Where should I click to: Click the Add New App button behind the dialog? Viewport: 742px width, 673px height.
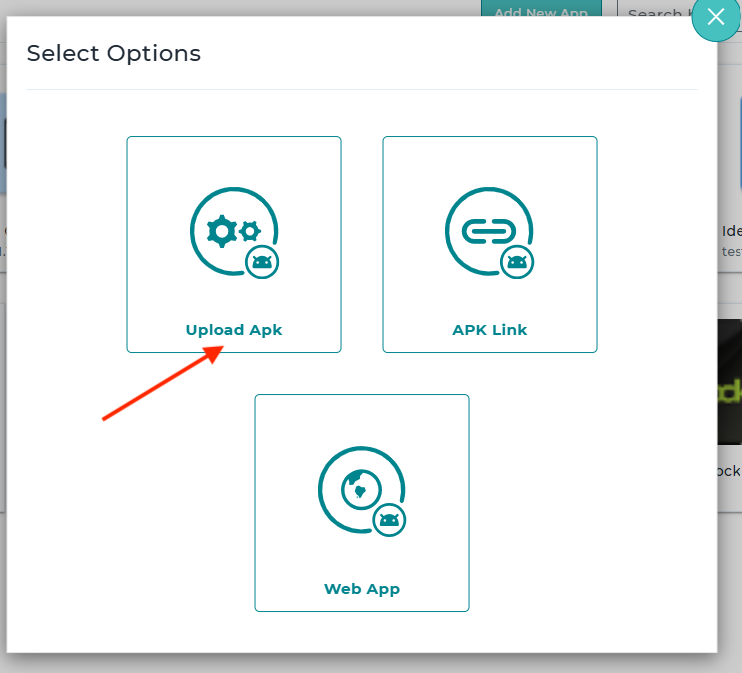pos(541,12)
